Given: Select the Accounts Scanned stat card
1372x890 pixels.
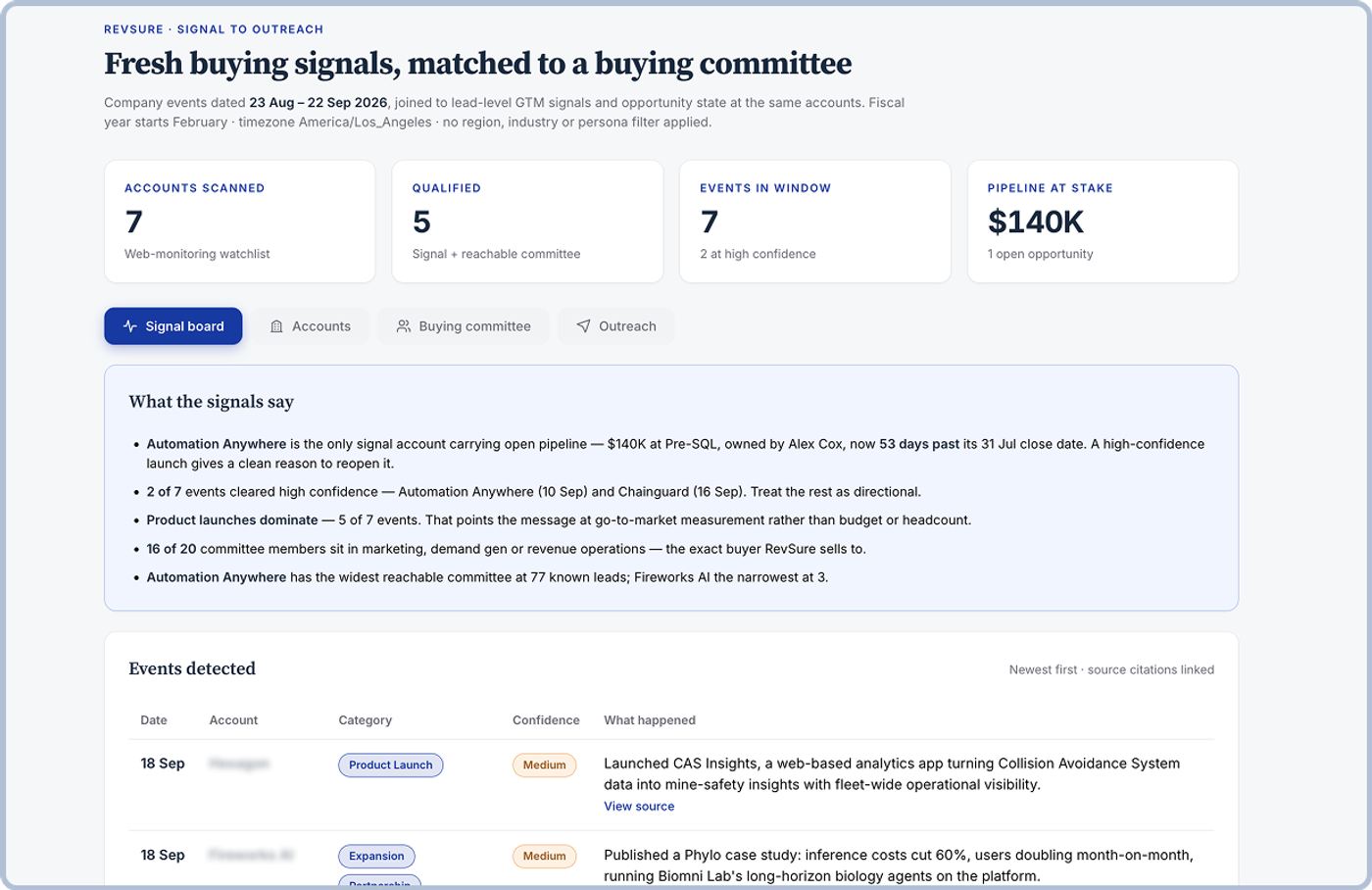Looking at the screenshot, I should (240, 222).
